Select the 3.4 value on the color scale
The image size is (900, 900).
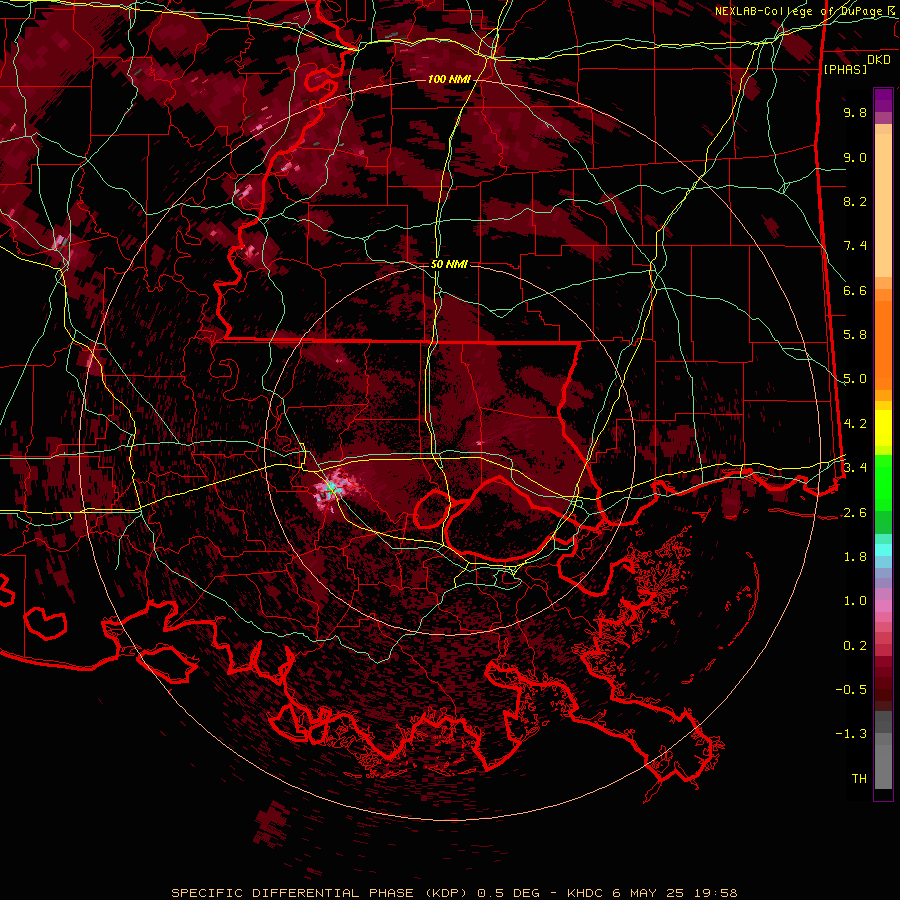tap(855, 468)
